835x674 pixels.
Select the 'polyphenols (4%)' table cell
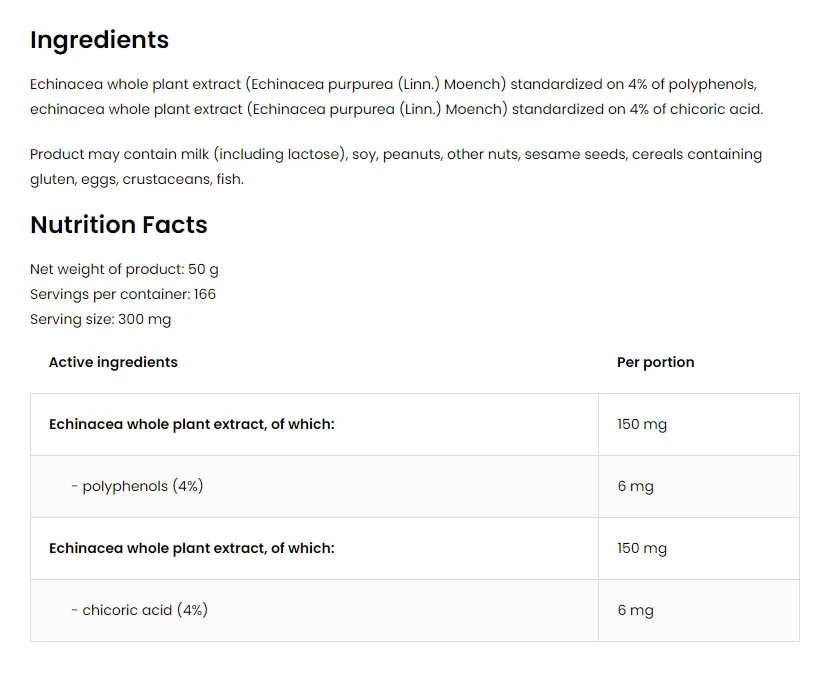click(137, 486)
